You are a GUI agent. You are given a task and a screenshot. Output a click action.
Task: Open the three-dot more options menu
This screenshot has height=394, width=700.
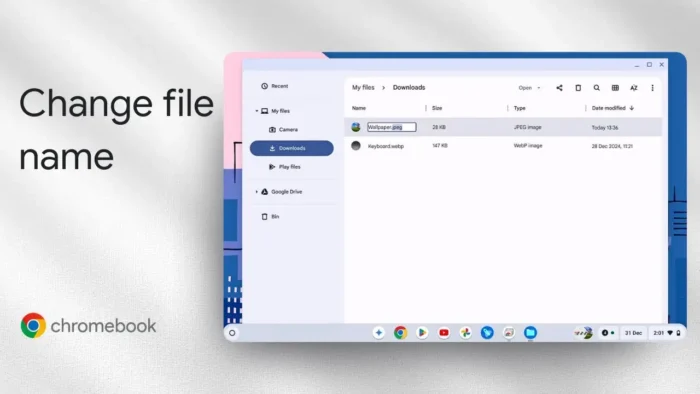[x=652, y=88]
